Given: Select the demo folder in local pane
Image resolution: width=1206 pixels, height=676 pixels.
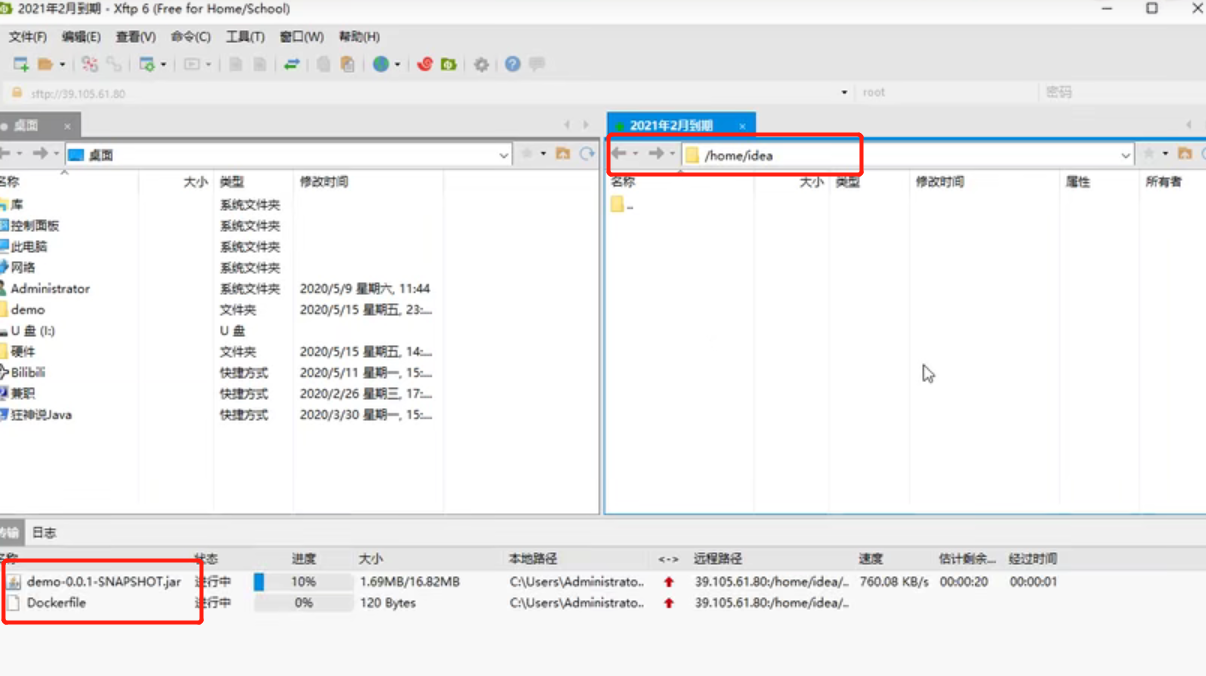Looking at the screenshot, I should click(x=28, y=310).
